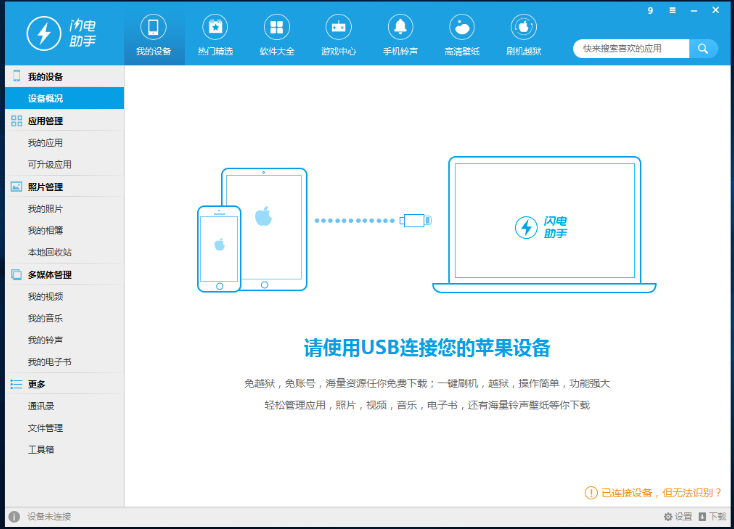Click the 闪电助手 lightning logo
The height and width of the screenshot is (529, 734).
(x=44, y=33)
